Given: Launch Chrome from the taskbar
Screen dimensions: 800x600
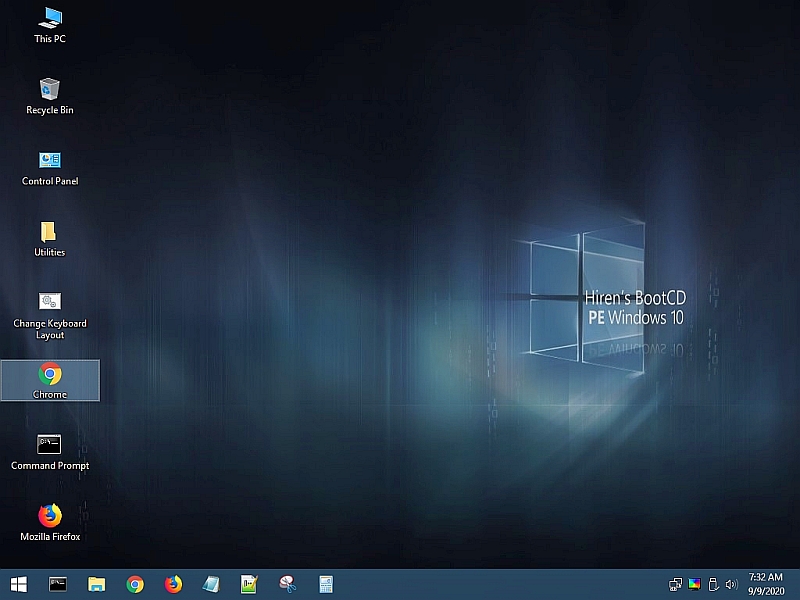Looking at the screenshot, I should tap(135, 584).
